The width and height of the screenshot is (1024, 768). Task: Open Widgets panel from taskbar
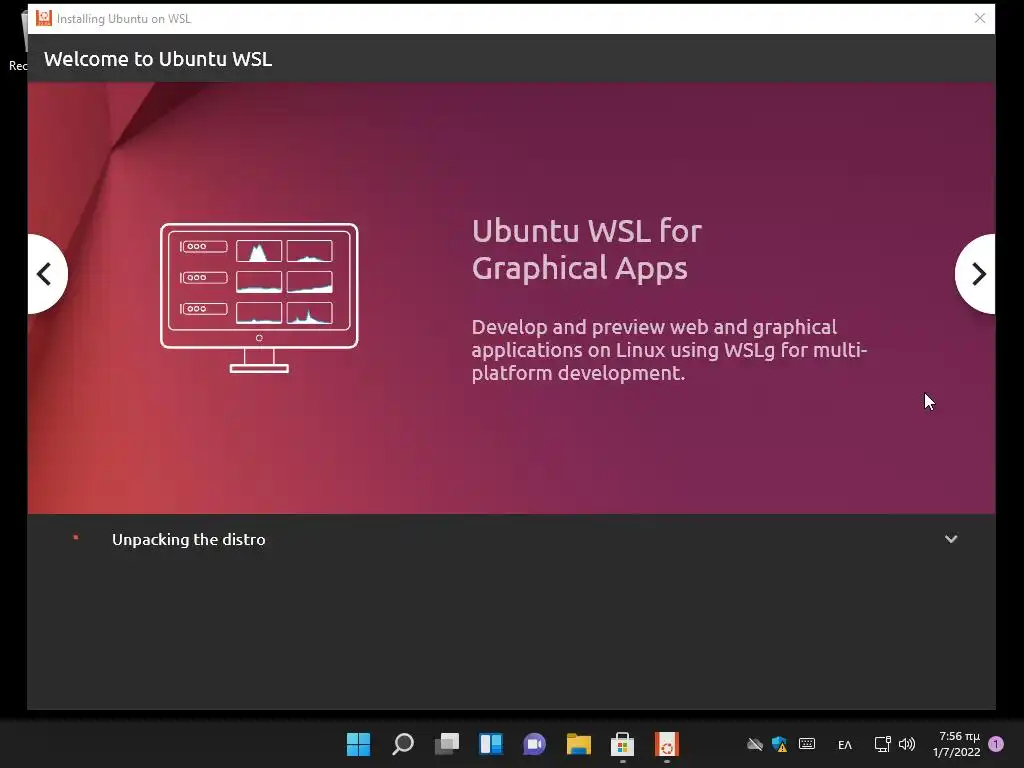(490, 744)
